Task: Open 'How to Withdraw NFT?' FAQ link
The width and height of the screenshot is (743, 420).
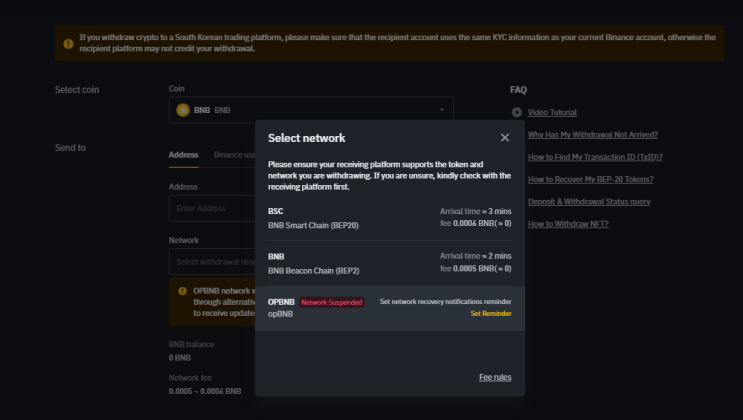Action: (568, 223)
